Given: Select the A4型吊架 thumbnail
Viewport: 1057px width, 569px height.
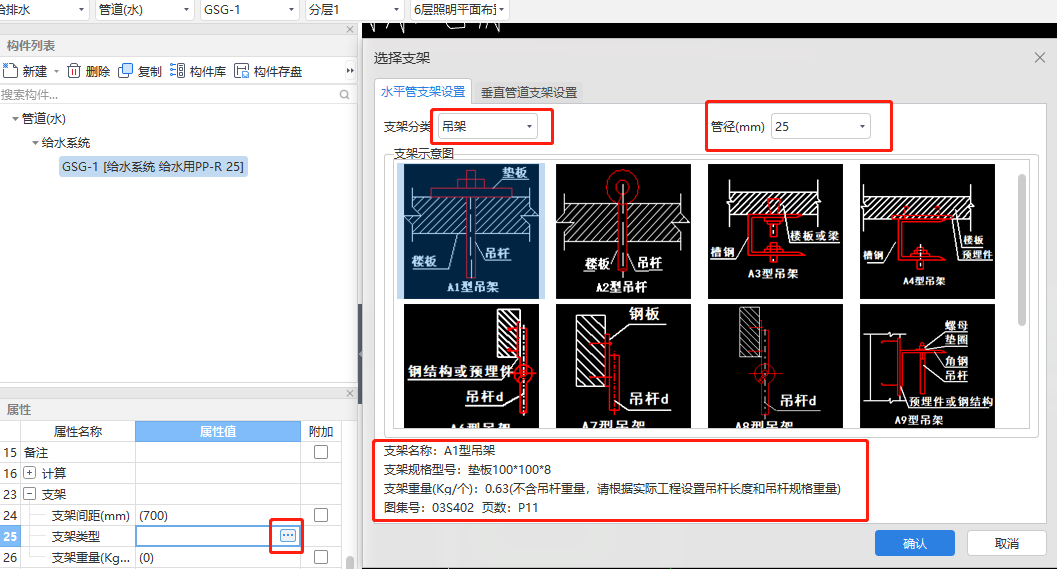Looking at the screenshot, I should click(927, 231).
